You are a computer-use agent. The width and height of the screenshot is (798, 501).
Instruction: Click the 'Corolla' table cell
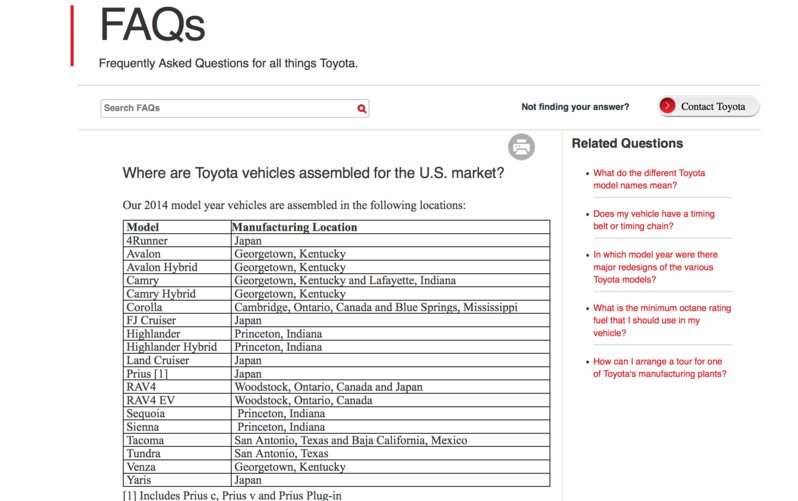click(x=177, y=307)
